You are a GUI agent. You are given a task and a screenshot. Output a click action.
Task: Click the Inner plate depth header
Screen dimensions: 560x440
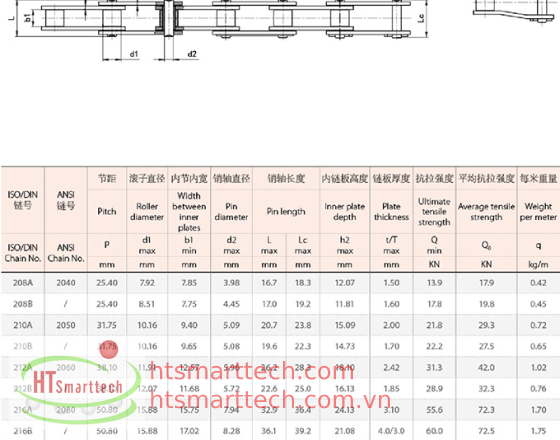point(345,211)
